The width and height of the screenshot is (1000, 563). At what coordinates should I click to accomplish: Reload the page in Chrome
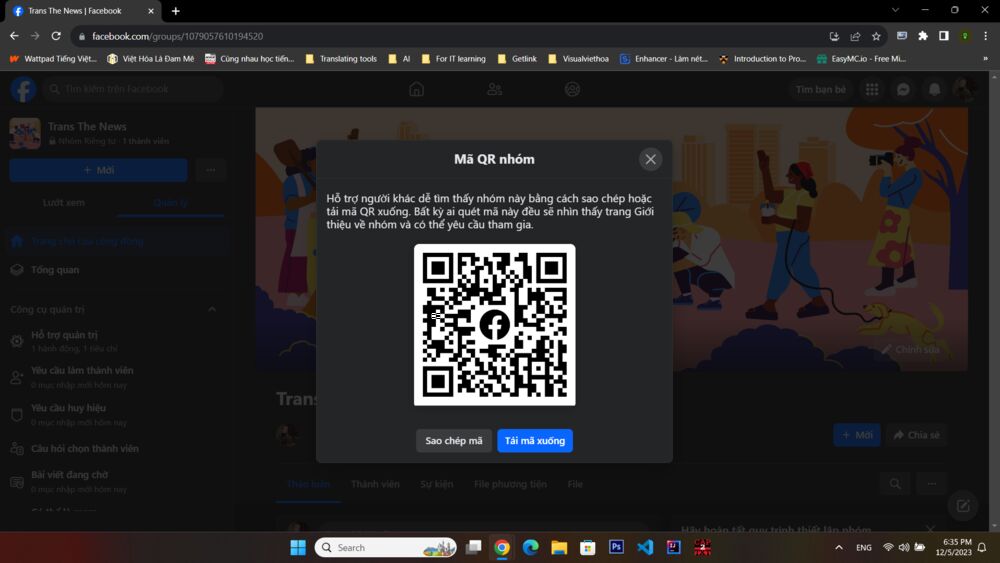point(56,36)
